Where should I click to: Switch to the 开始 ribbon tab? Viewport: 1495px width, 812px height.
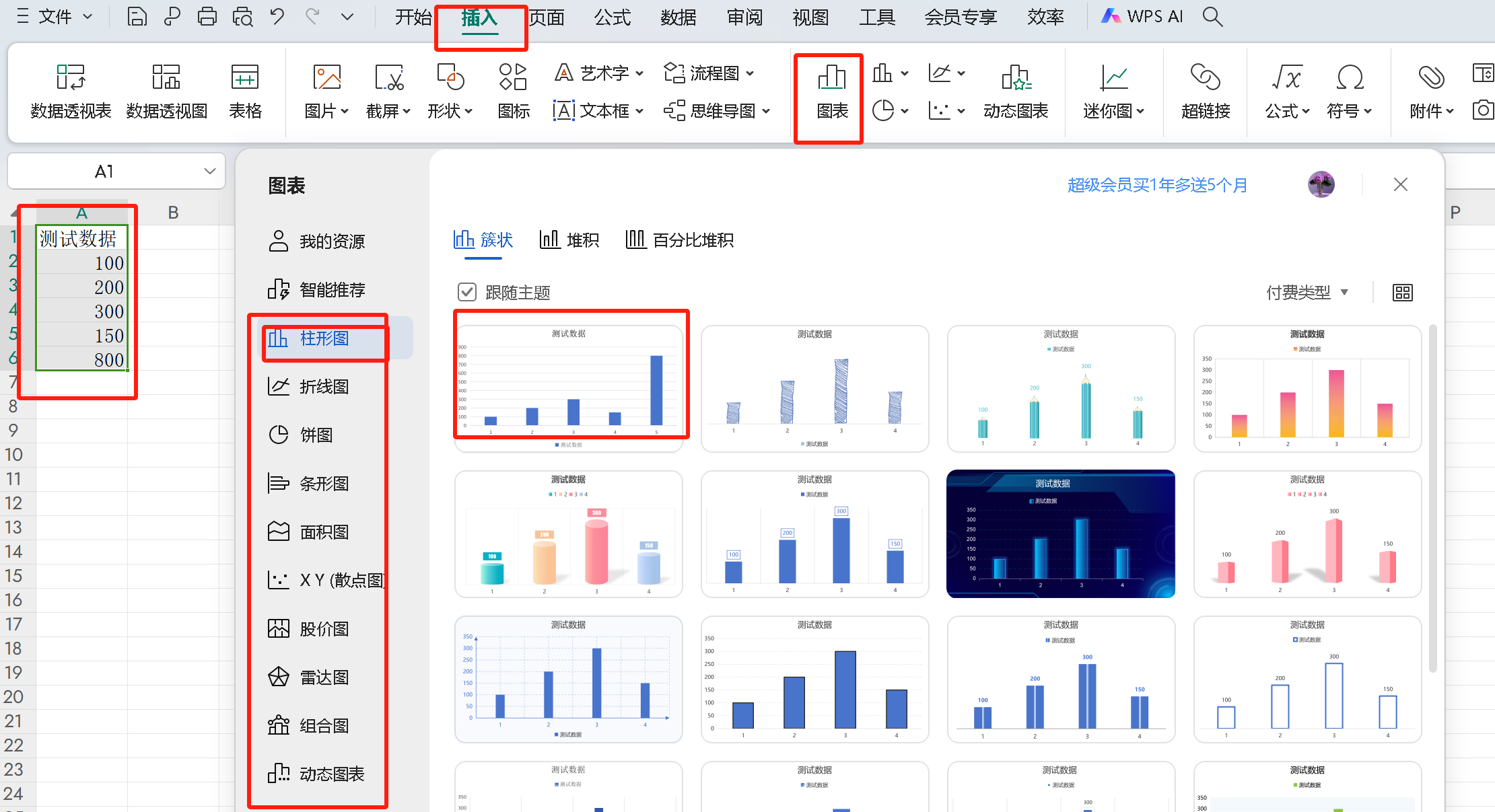(413, 16)
